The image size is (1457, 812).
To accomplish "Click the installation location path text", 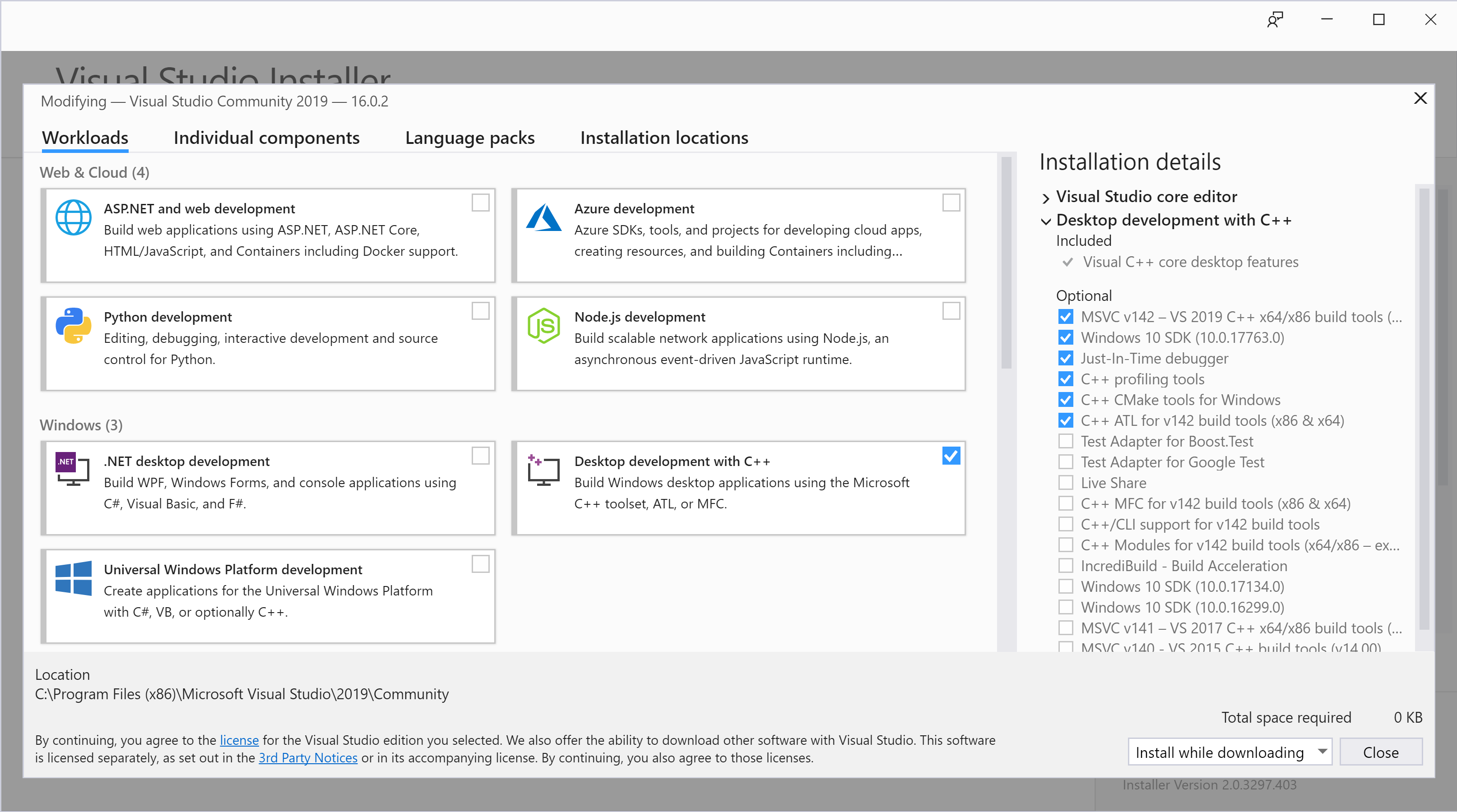I will pyautogui.click(x=242, y=694).
